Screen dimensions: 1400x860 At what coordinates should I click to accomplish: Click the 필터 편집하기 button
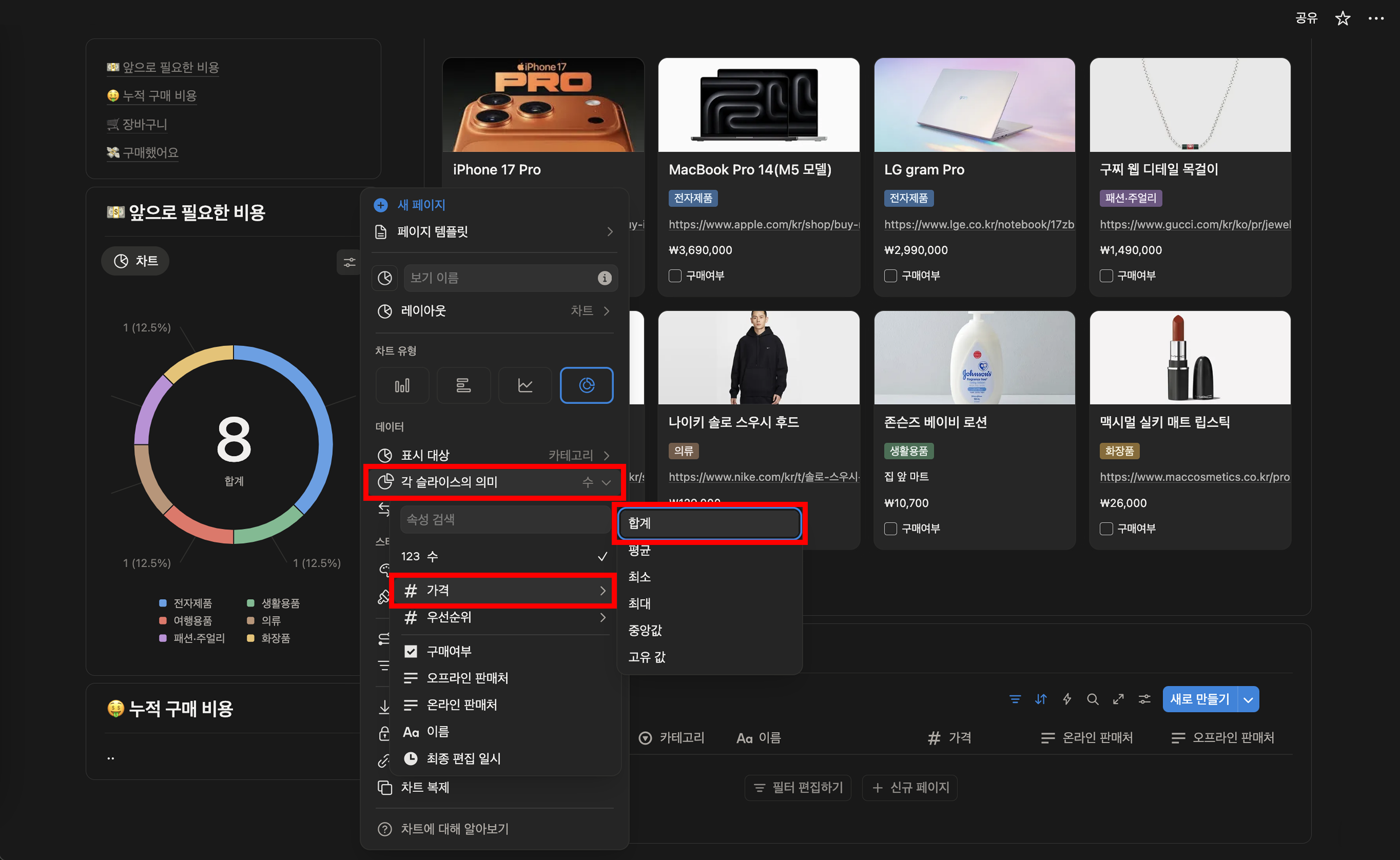[x=798, y=788]
